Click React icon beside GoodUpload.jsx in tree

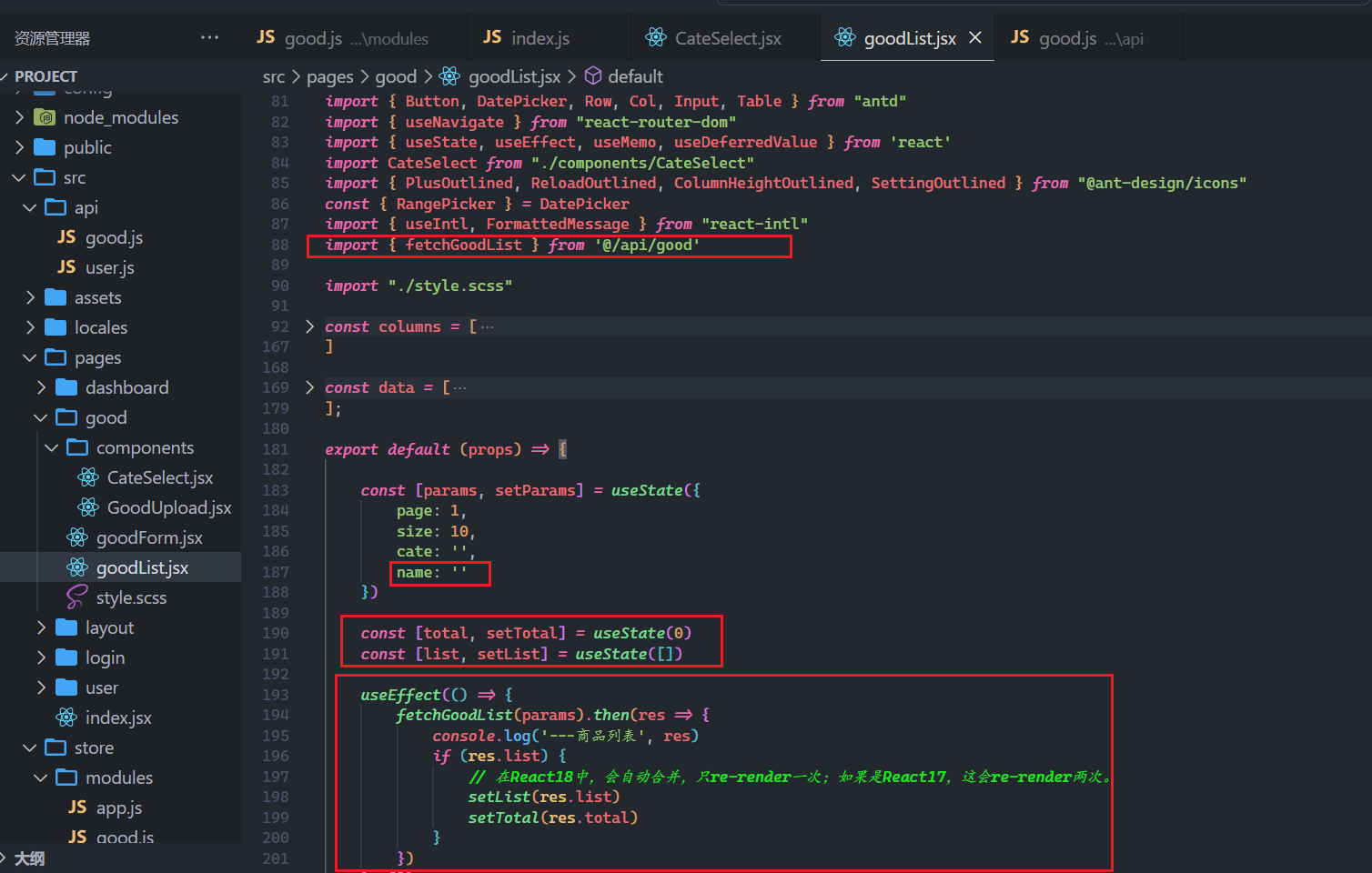click(88, 507)
